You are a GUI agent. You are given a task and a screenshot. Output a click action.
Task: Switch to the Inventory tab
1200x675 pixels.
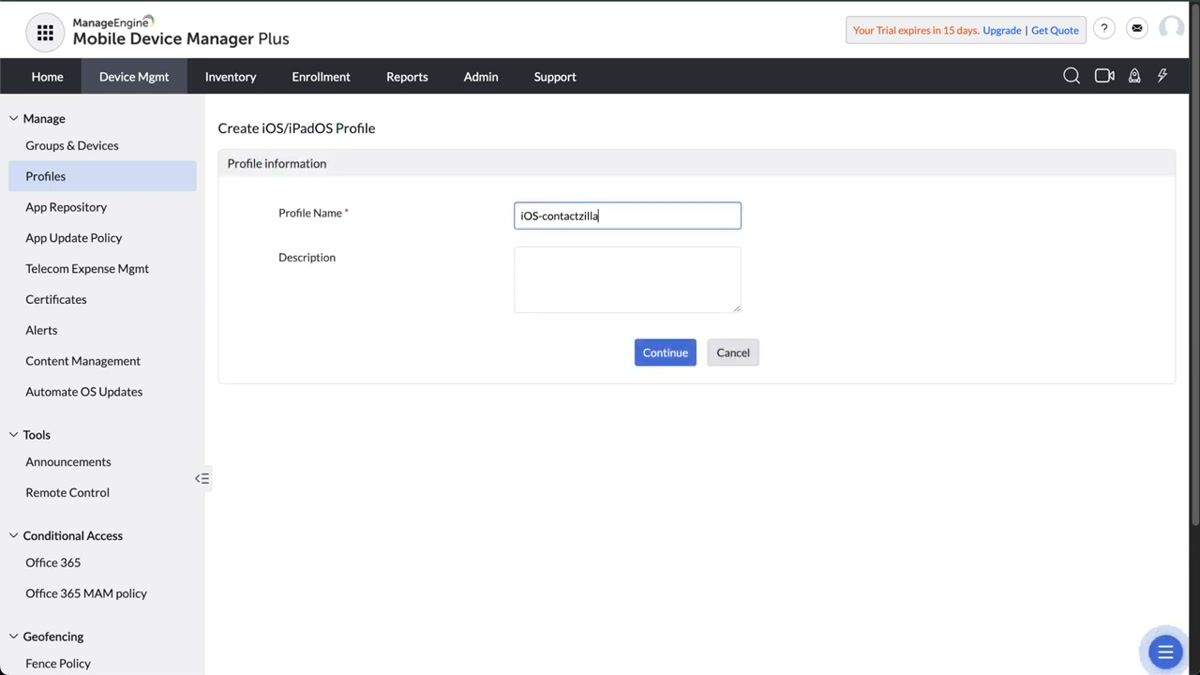coord(230,76)
